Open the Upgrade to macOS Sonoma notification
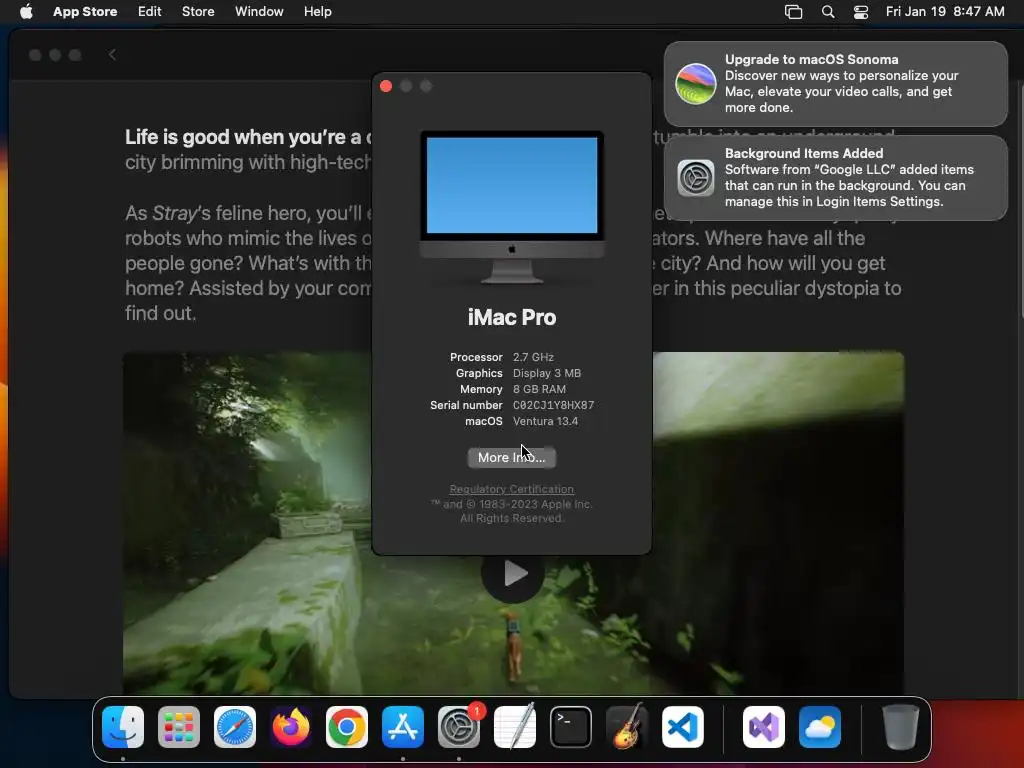The width and height of the screenshot is (1024, 768). (835, 84)
